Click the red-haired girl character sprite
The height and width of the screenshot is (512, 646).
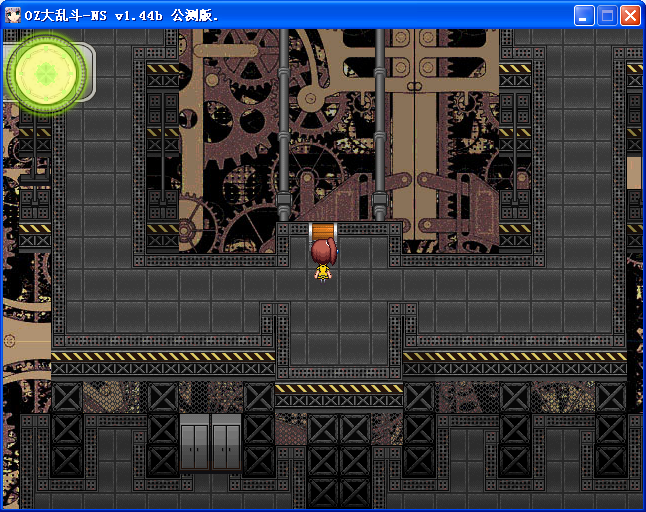tap(323, 260)
